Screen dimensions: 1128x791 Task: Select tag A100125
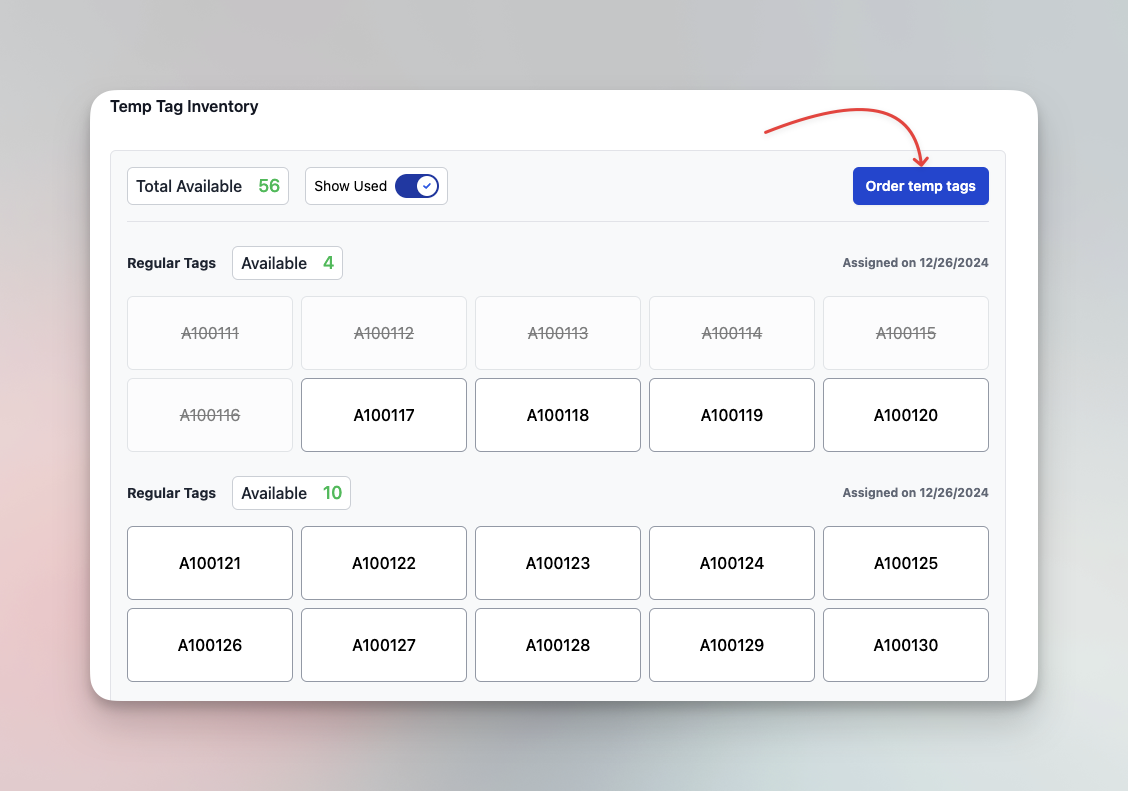tap(905, 562)
